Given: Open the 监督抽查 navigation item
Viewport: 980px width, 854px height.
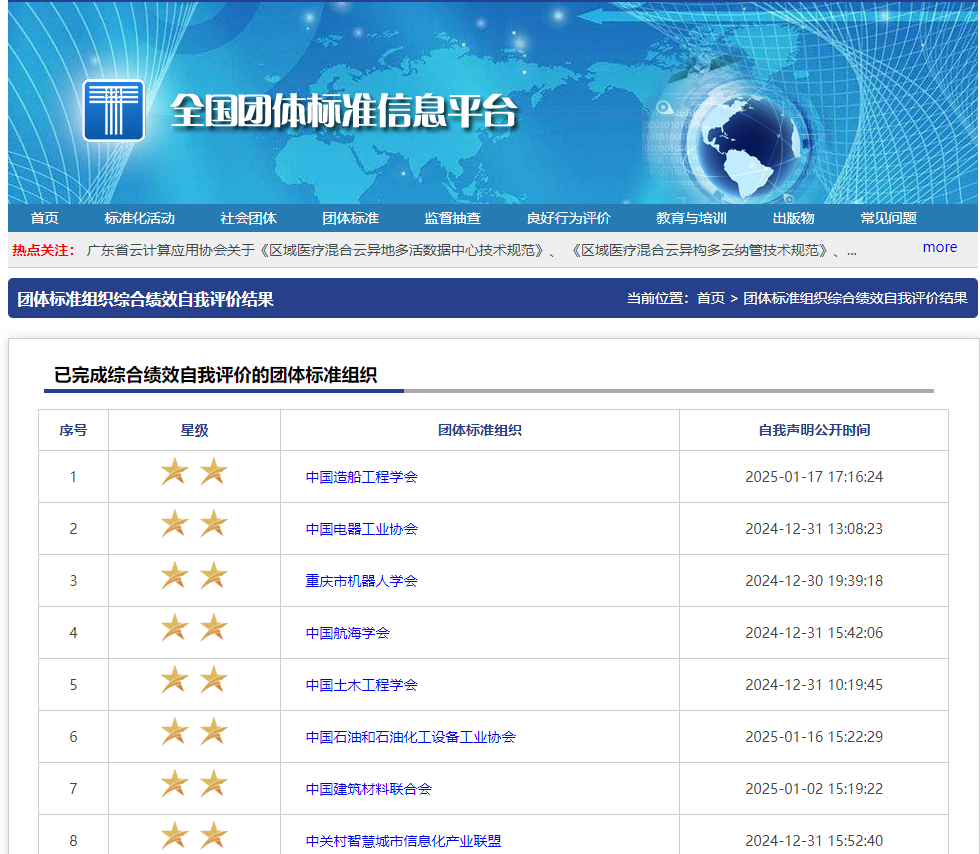Looking at the screenshot, I should [452, 218].
